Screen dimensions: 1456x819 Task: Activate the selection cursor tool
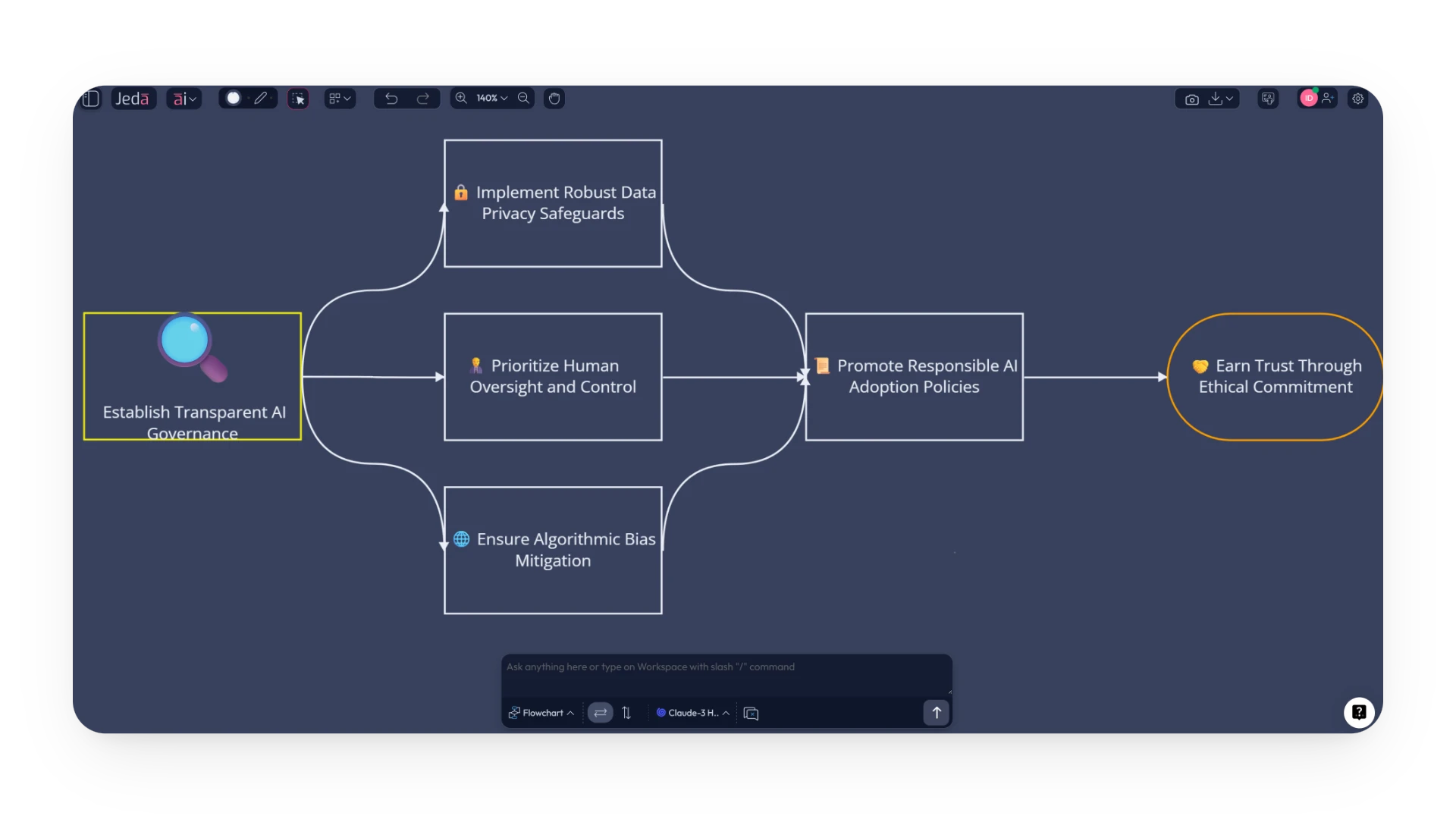(298, 99)
